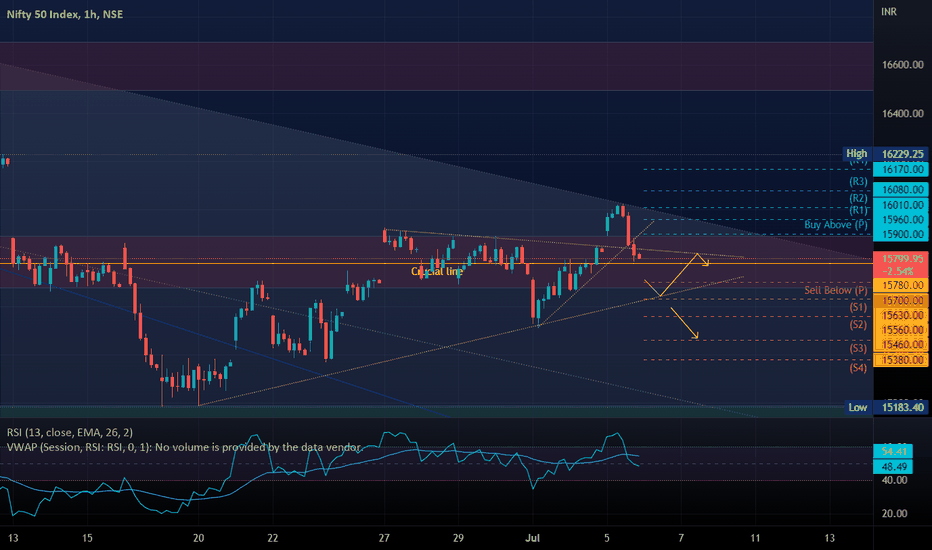Click the downward yellow arrow near S2
Screen dimensions: 932x550
tap(685, 323)
